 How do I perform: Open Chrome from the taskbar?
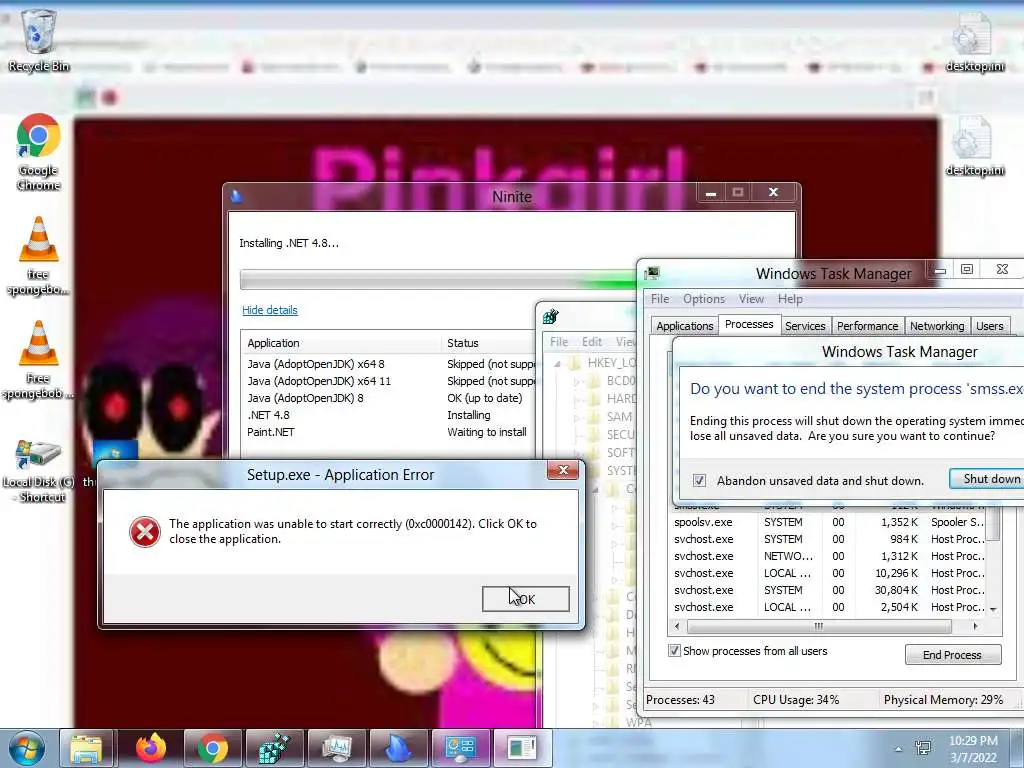tap(213, 748)
